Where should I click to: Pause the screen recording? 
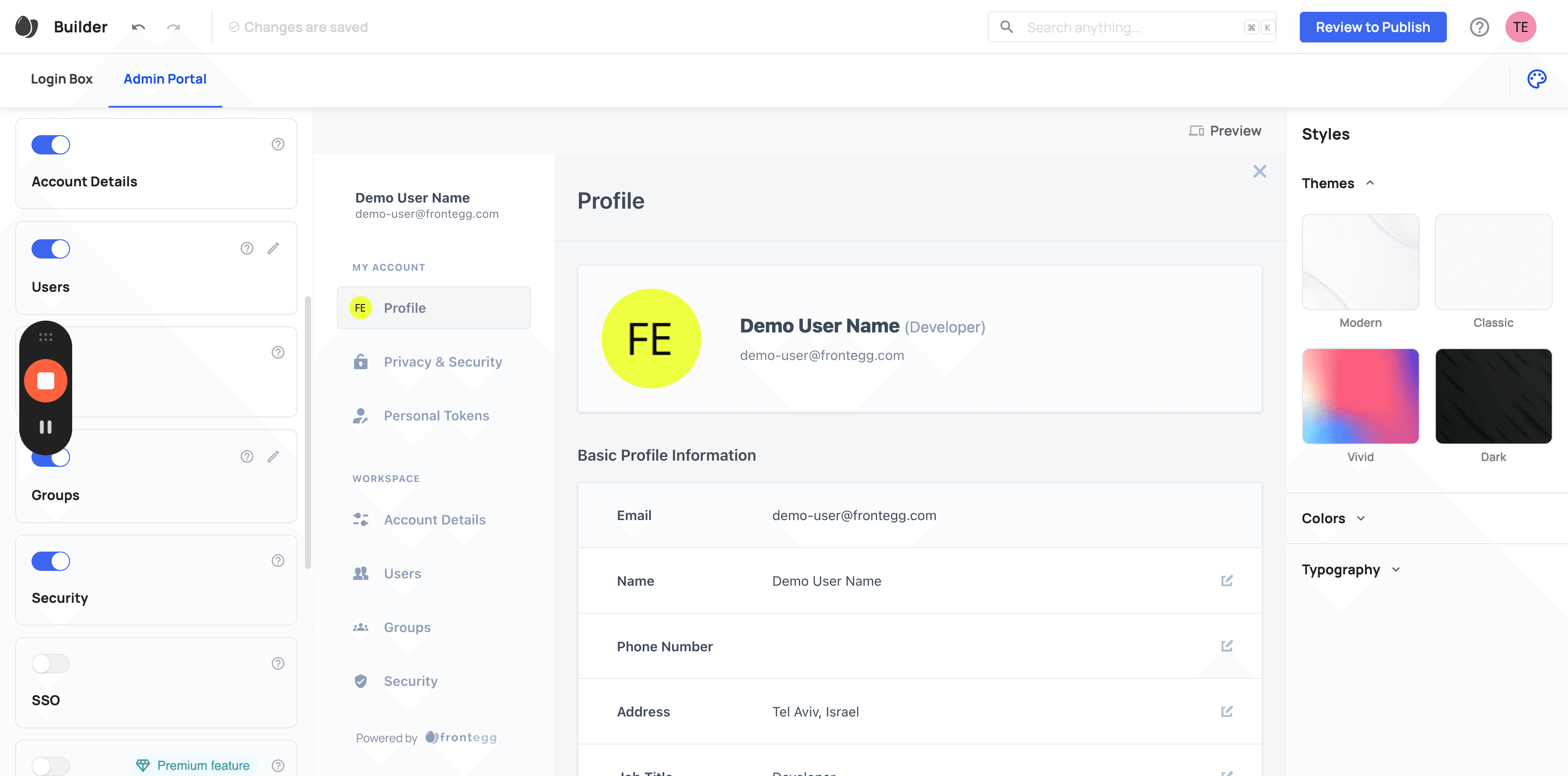click(x=45, y=427)
